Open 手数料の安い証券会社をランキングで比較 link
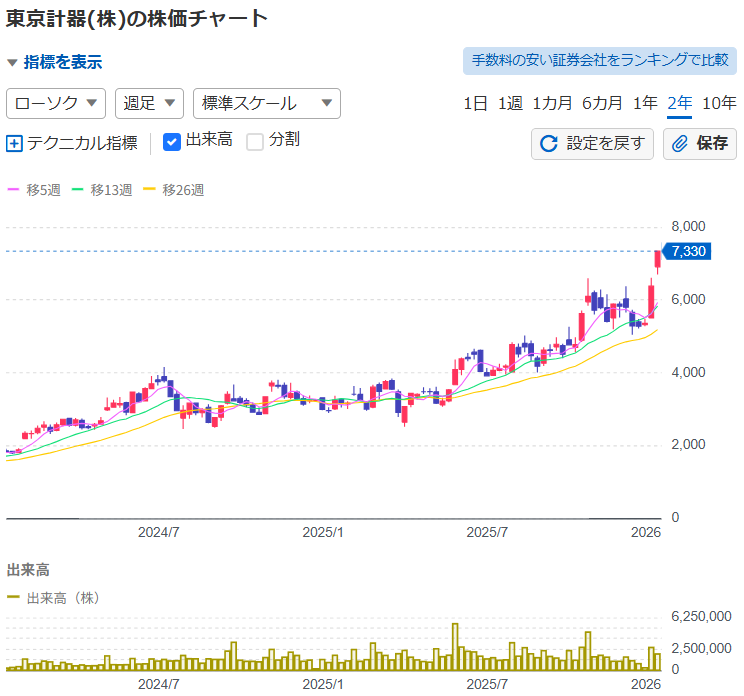This screenshot has height=696, width=744. (599, 60)
